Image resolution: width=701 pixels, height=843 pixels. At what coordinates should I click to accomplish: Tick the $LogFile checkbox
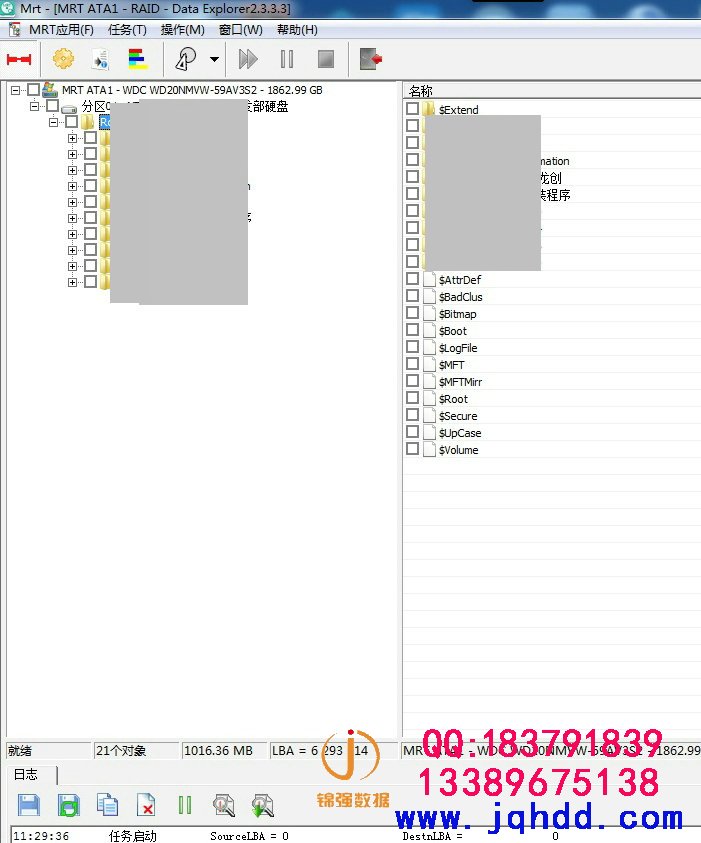pyautogui.click(x=412, y=347)
